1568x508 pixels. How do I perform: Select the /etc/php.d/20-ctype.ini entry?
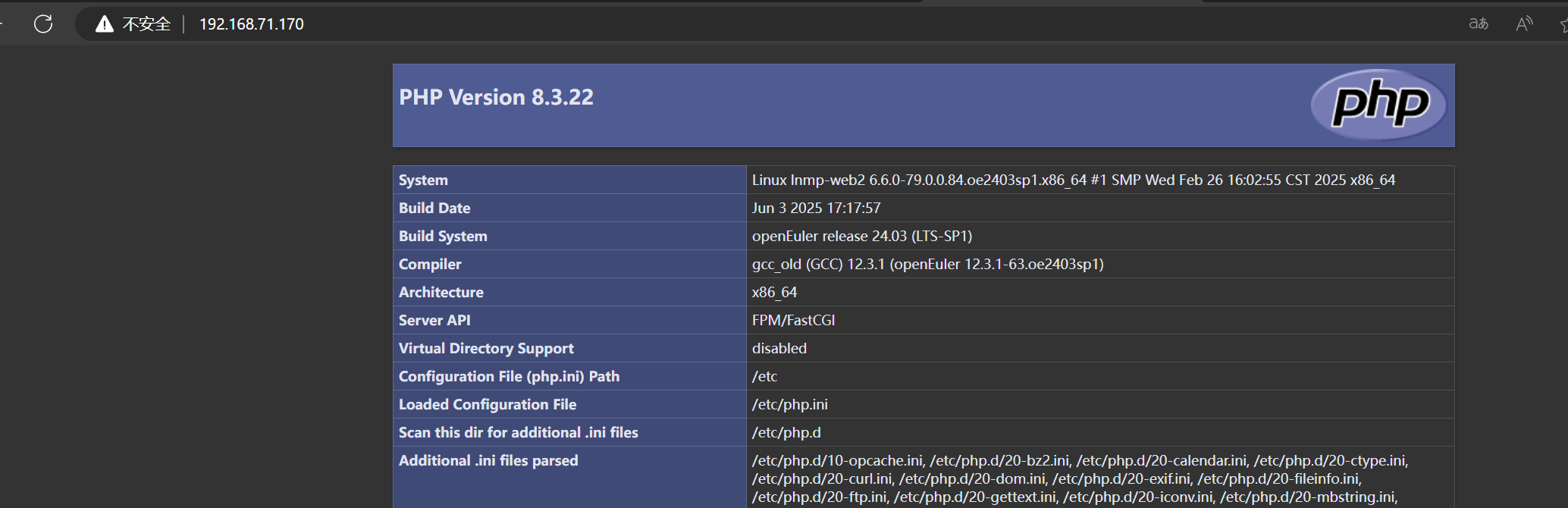click(1331, 460)
